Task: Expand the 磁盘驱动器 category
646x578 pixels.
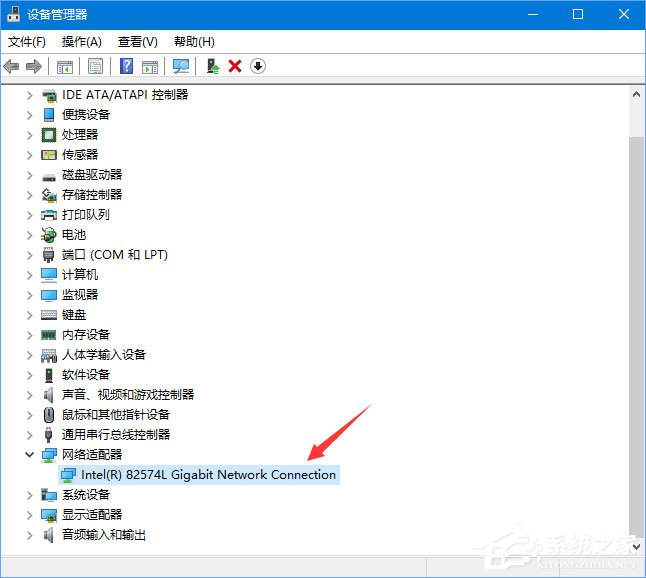Action: 30,175
